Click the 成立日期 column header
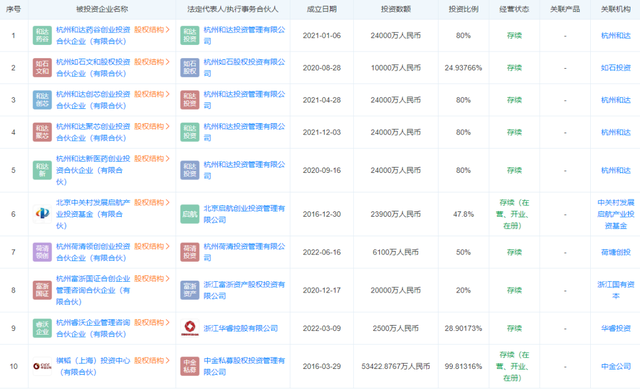 322,9
